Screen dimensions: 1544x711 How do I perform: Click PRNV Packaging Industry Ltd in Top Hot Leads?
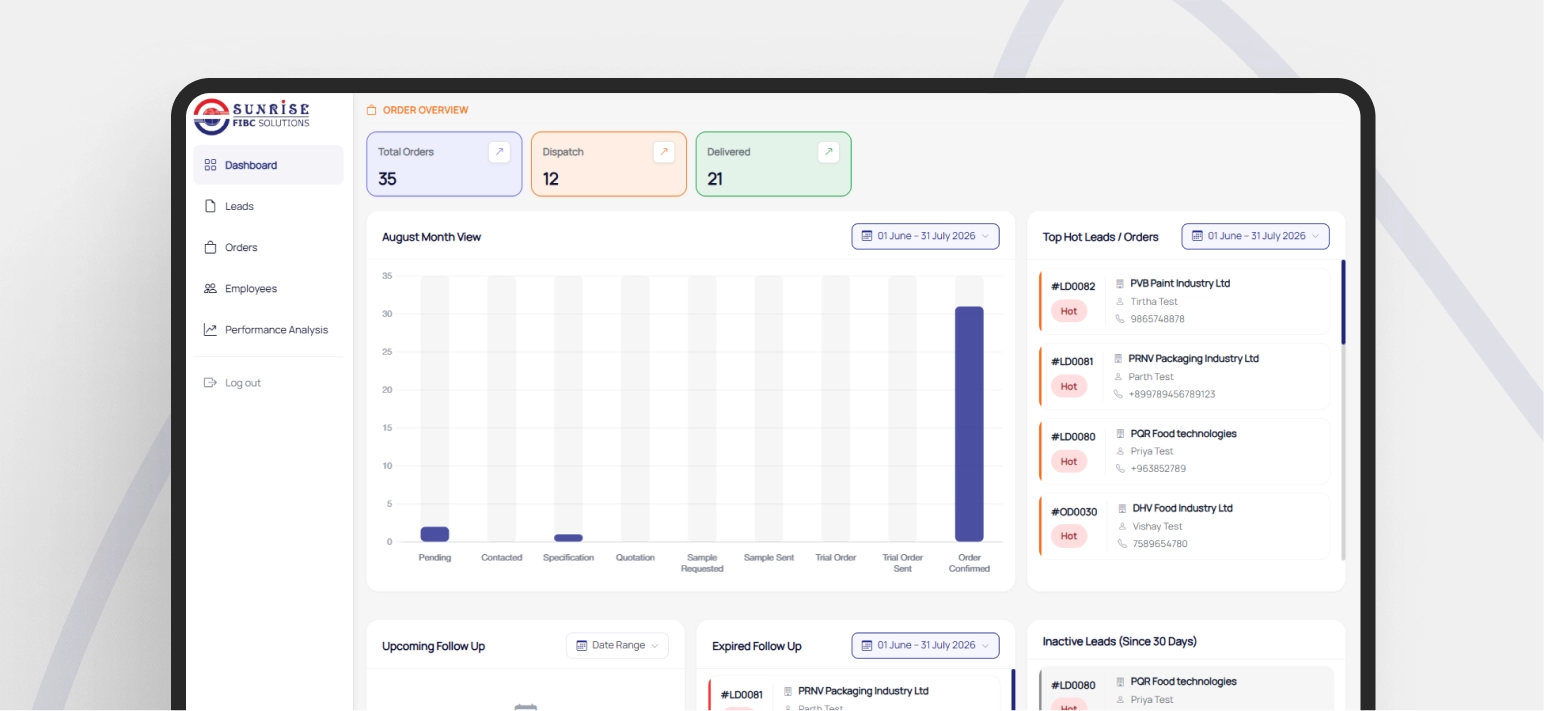point(1193,358)
